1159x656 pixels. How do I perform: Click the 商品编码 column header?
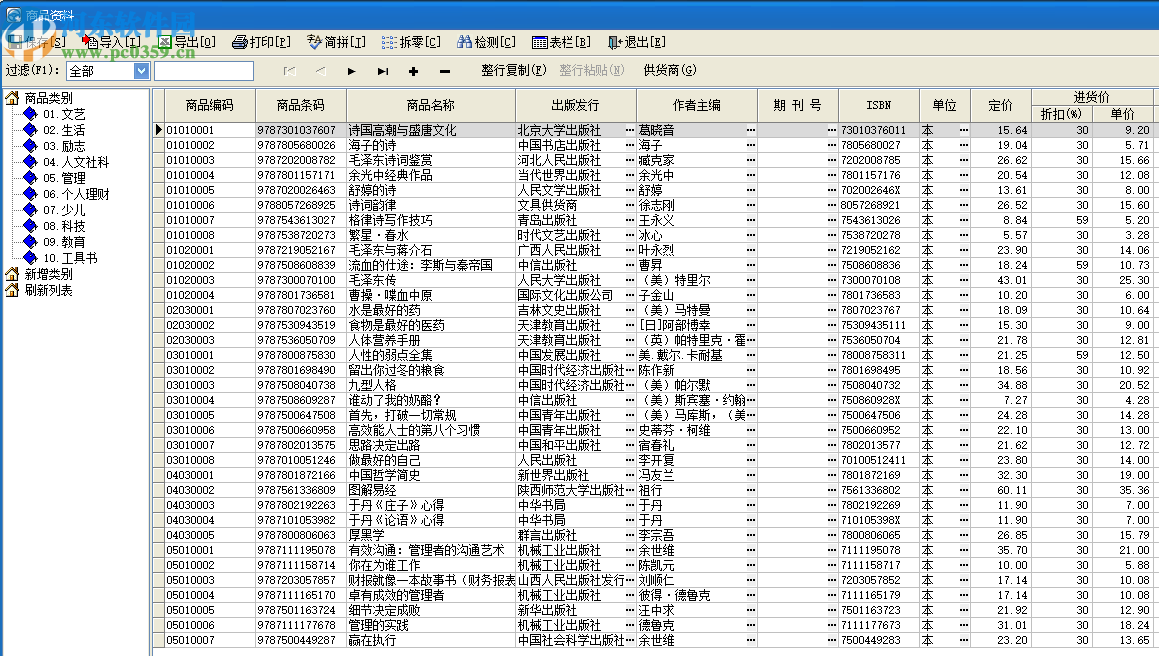209,106
